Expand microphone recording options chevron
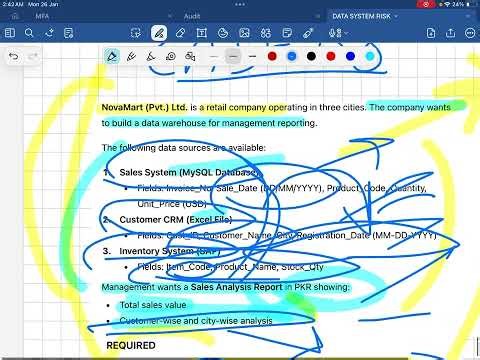480x360 pixels. point(347,33)
